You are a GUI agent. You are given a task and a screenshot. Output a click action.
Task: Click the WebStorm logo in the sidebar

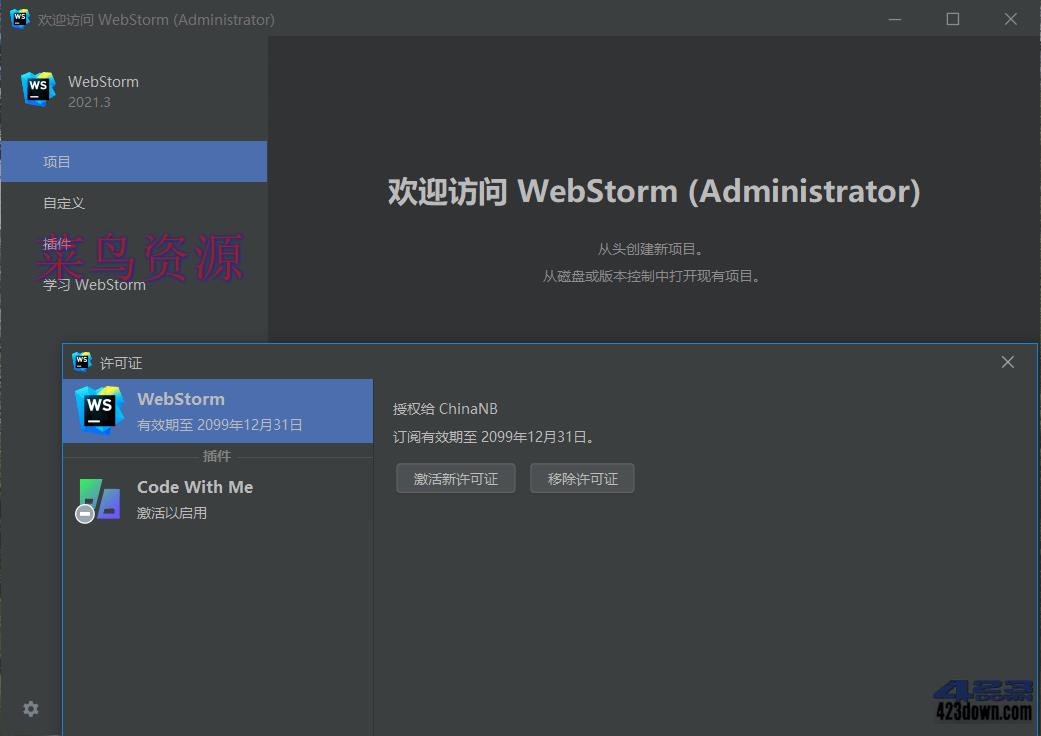pos(37,88)
